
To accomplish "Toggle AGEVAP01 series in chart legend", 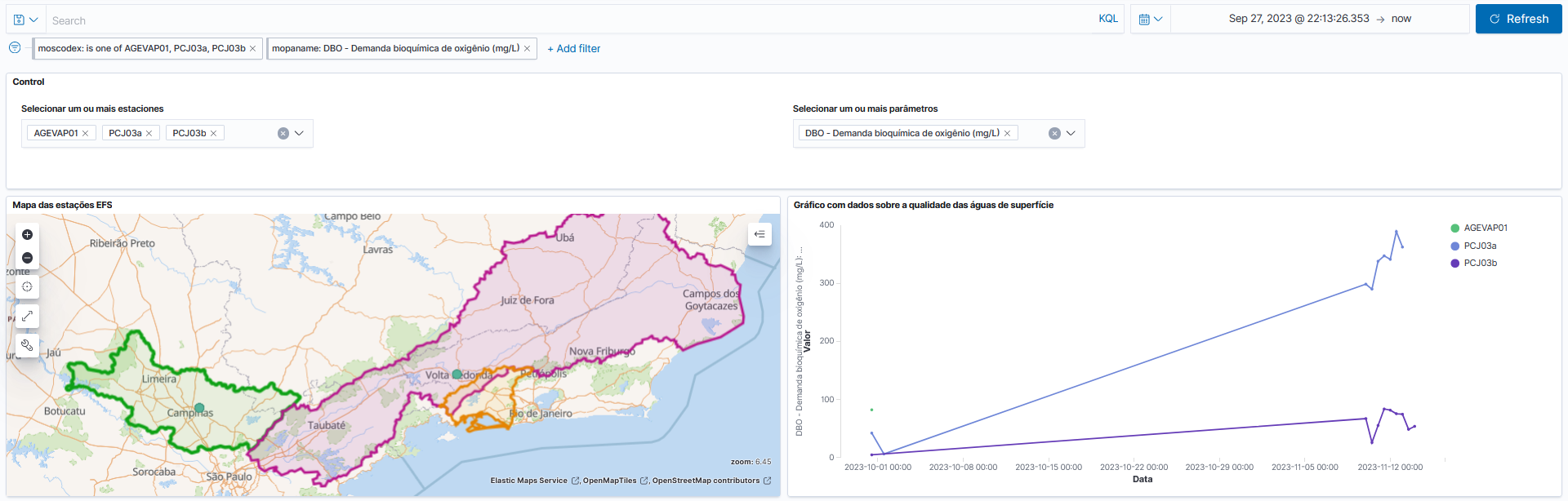I will pos(1485,228).
